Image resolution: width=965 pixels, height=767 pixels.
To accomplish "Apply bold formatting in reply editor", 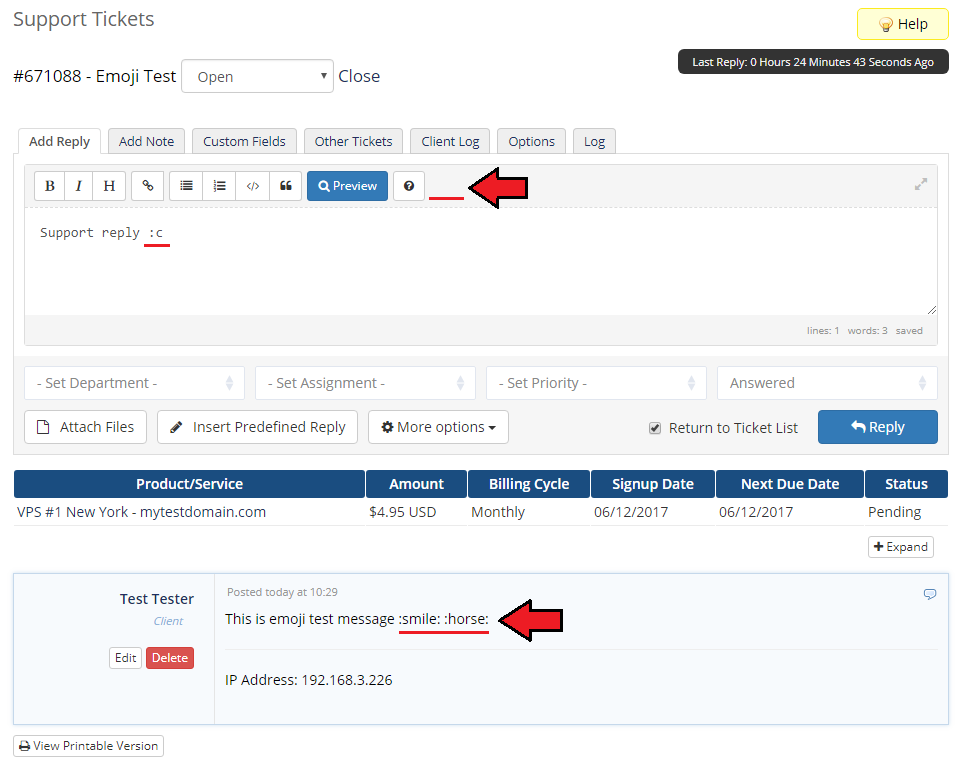I will pyautogui.click(x=50, y=186).
